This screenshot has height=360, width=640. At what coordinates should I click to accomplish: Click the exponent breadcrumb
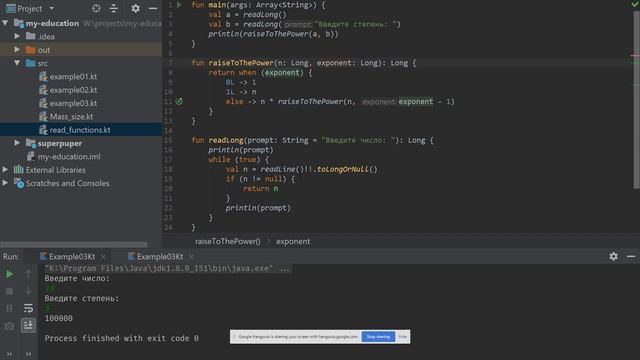point(293,241)
